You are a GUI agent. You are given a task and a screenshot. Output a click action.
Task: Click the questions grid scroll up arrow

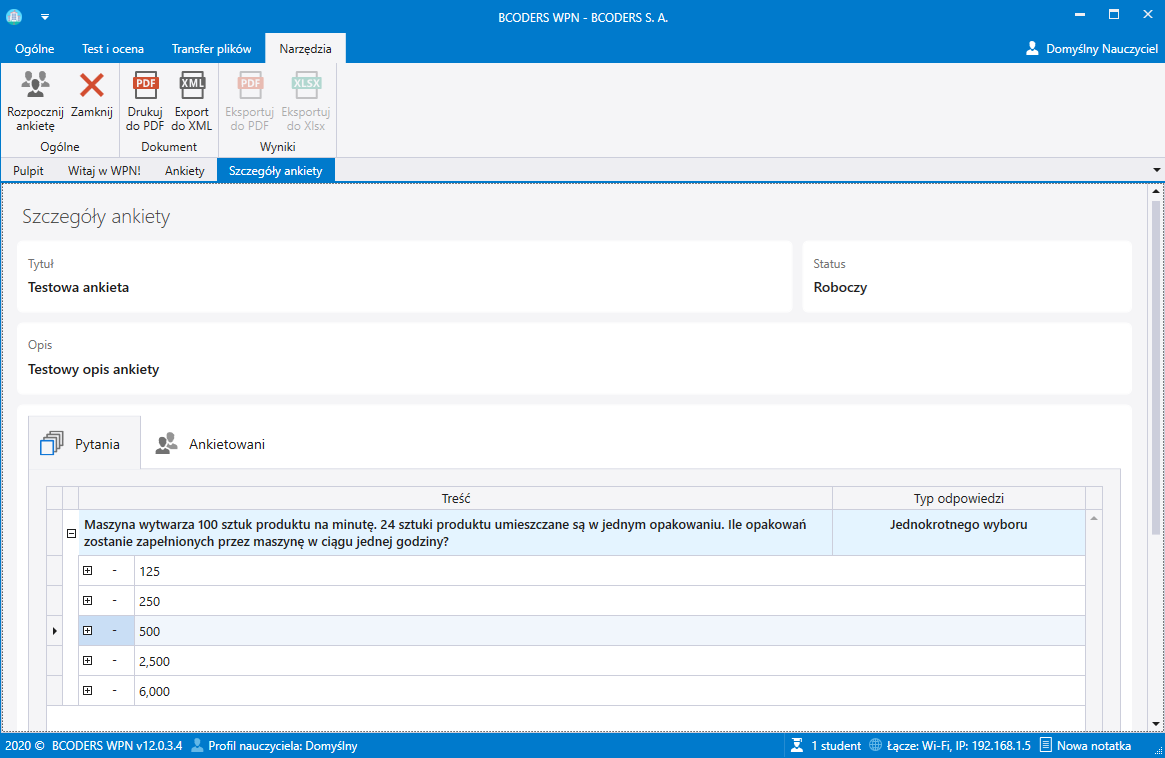tap(1094, 518)
